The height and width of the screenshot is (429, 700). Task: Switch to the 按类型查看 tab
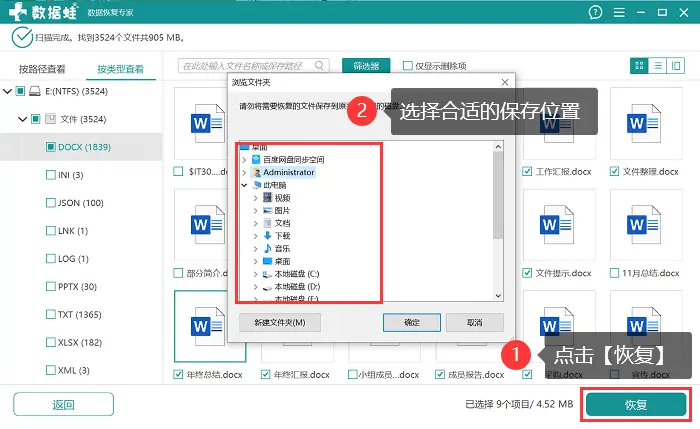coord(121,69)
